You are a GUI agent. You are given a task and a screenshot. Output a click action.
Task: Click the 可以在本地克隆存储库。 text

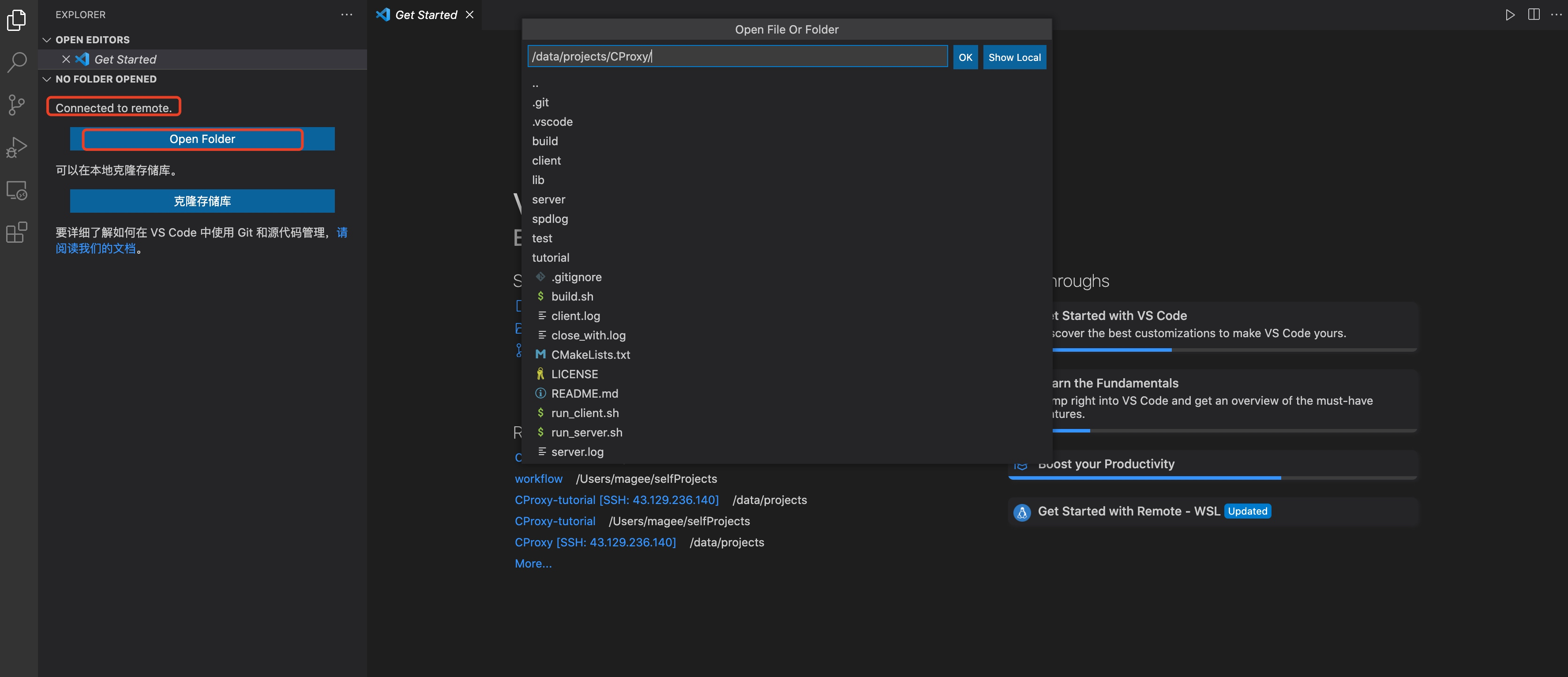[116, 170]
